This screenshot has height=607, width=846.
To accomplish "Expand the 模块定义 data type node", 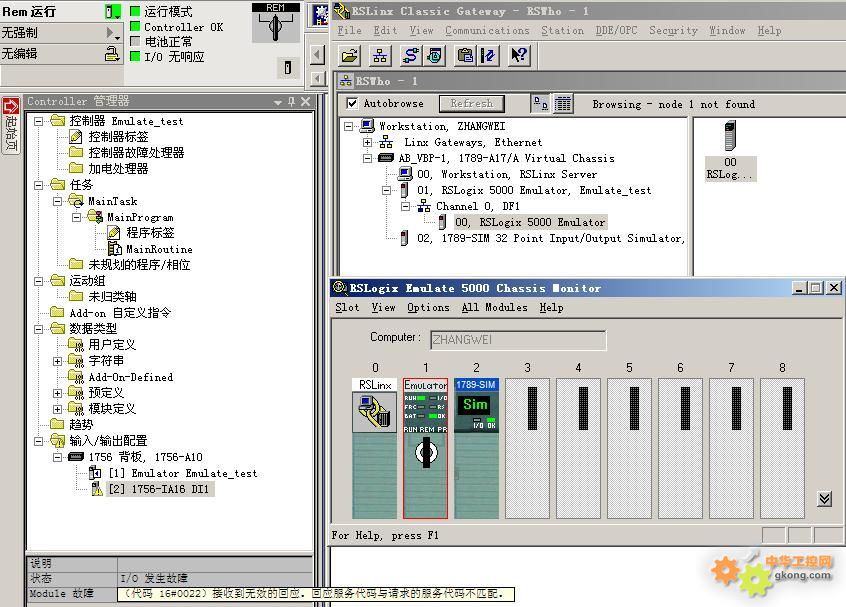I will point(58,409).
